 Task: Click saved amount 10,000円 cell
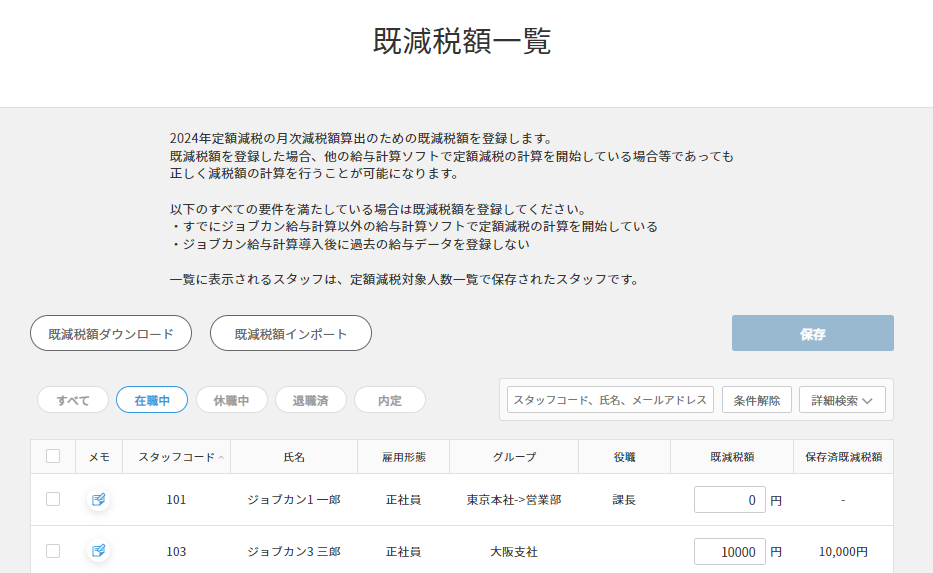point(843,552)
